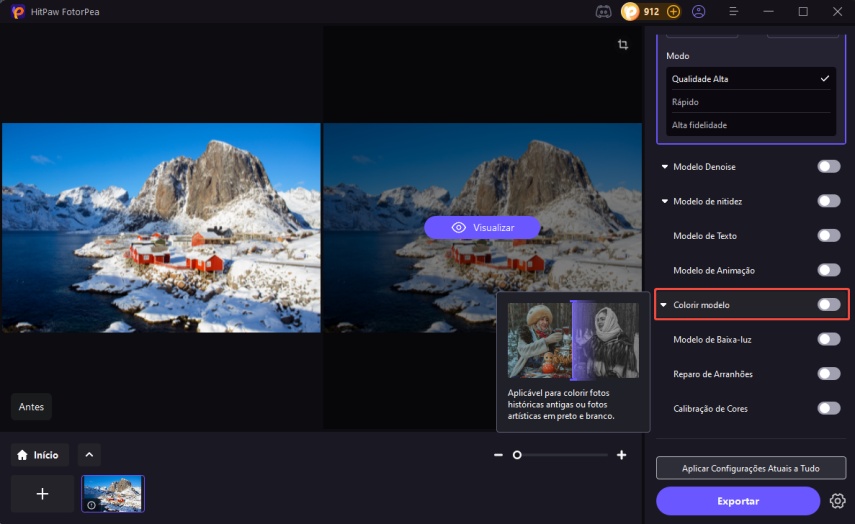Image resolution: width=855 pixels, height=524 pixels.
Task: Expand Modelo de nitidez options arrow
Action: pyautogui.click(x=664, y=201)
